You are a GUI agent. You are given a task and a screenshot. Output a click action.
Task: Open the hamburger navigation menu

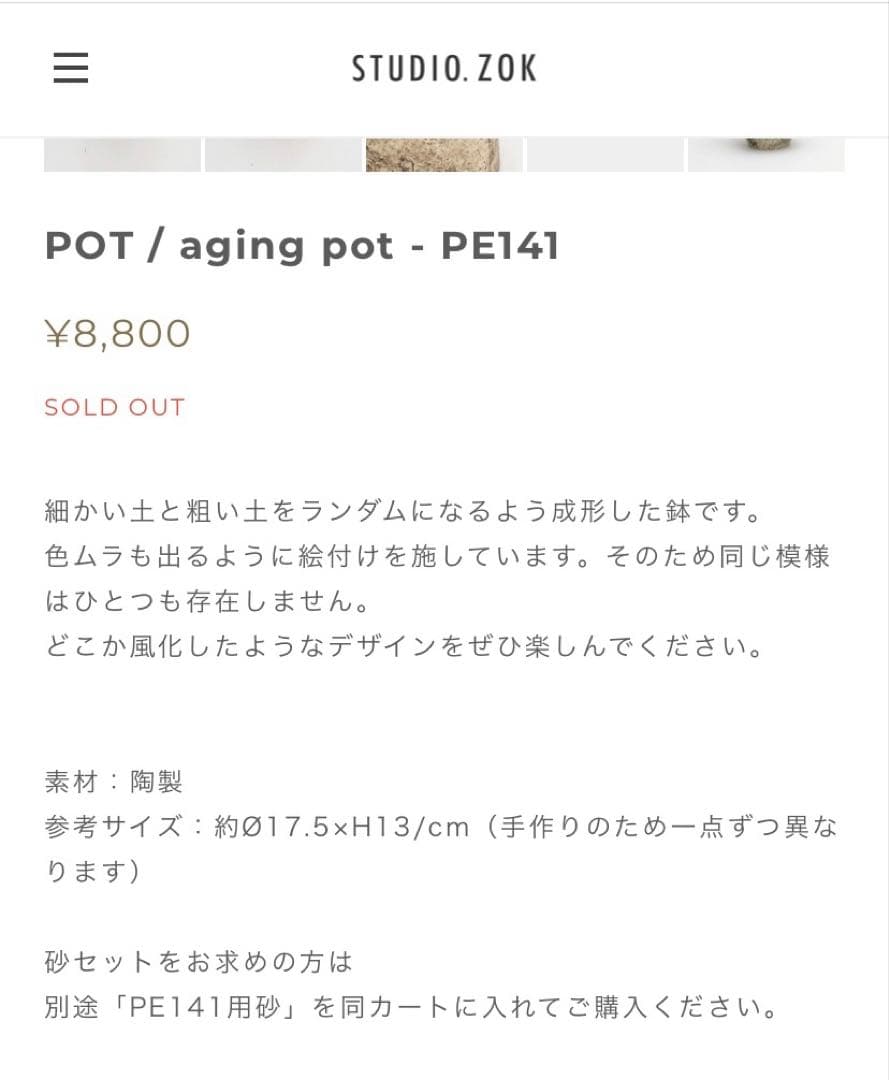point(71,68)
